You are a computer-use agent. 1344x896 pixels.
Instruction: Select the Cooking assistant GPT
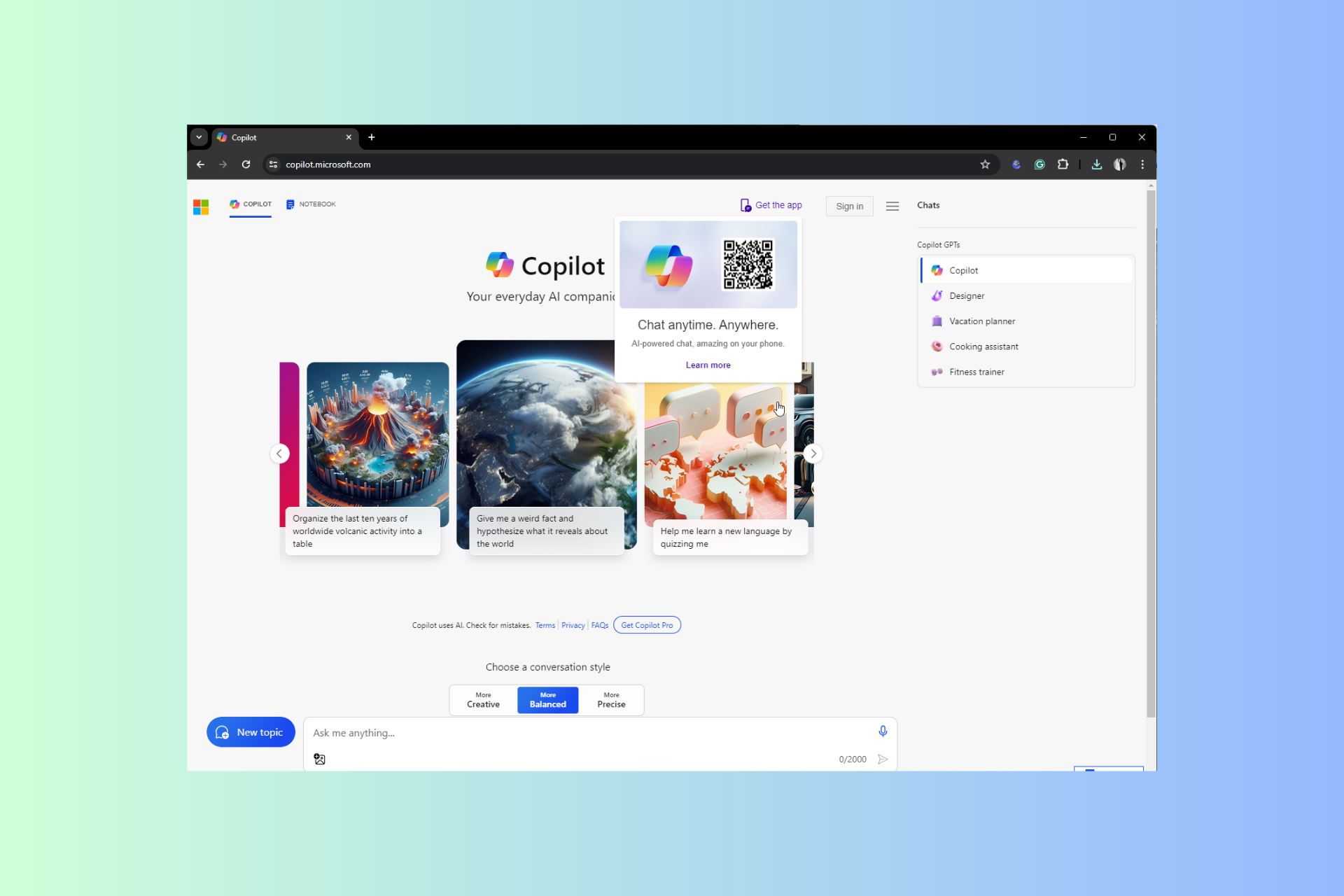(1026, 346)
